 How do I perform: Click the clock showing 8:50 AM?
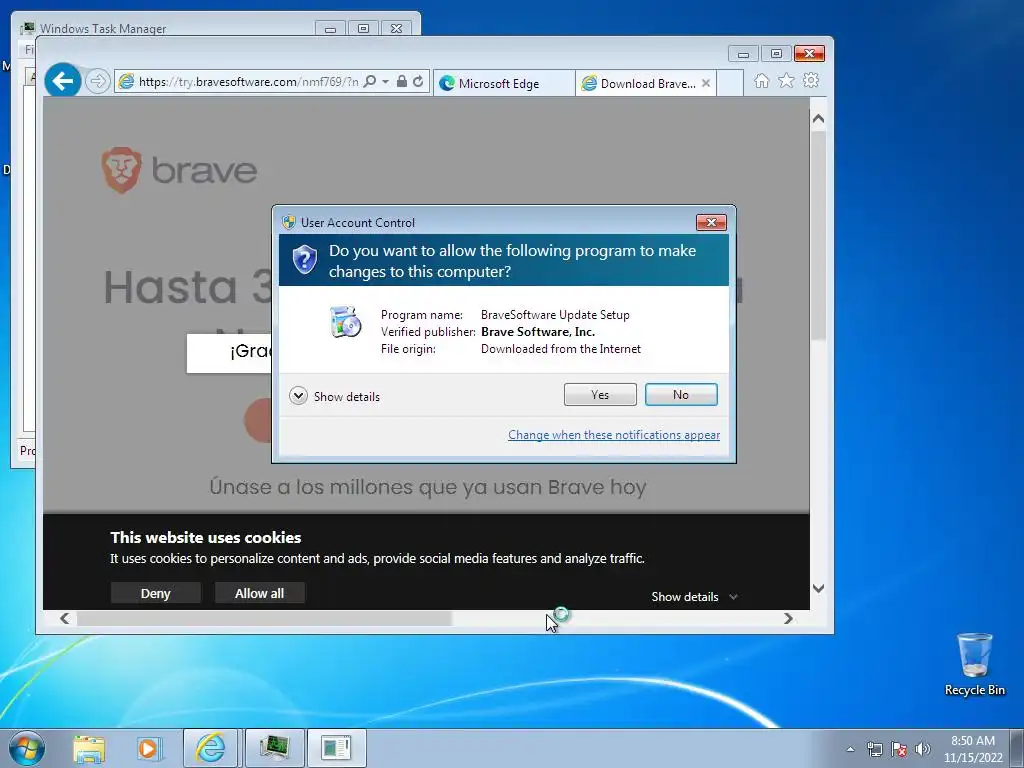click(x=972, y=741)
